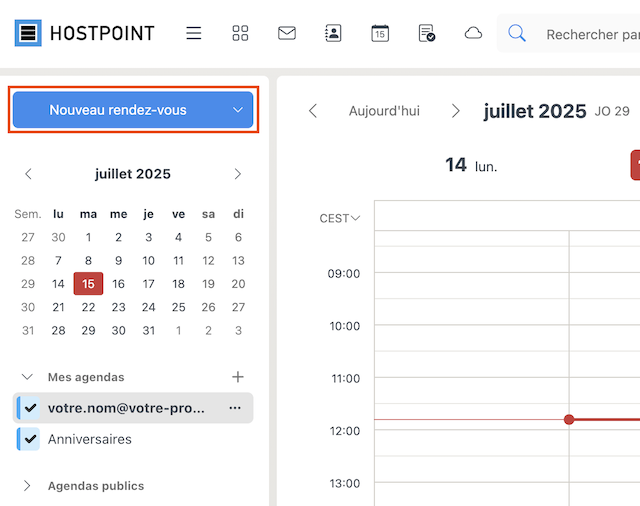This screenshot has height=506, width=640.
Task: Select July 25 in mini calendar
Action: click(x=178, y=307)
